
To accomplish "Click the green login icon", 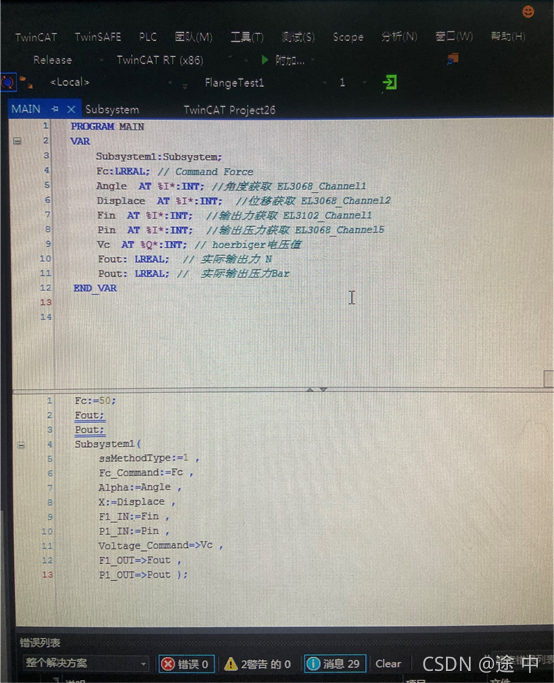I will click(389, 82).
